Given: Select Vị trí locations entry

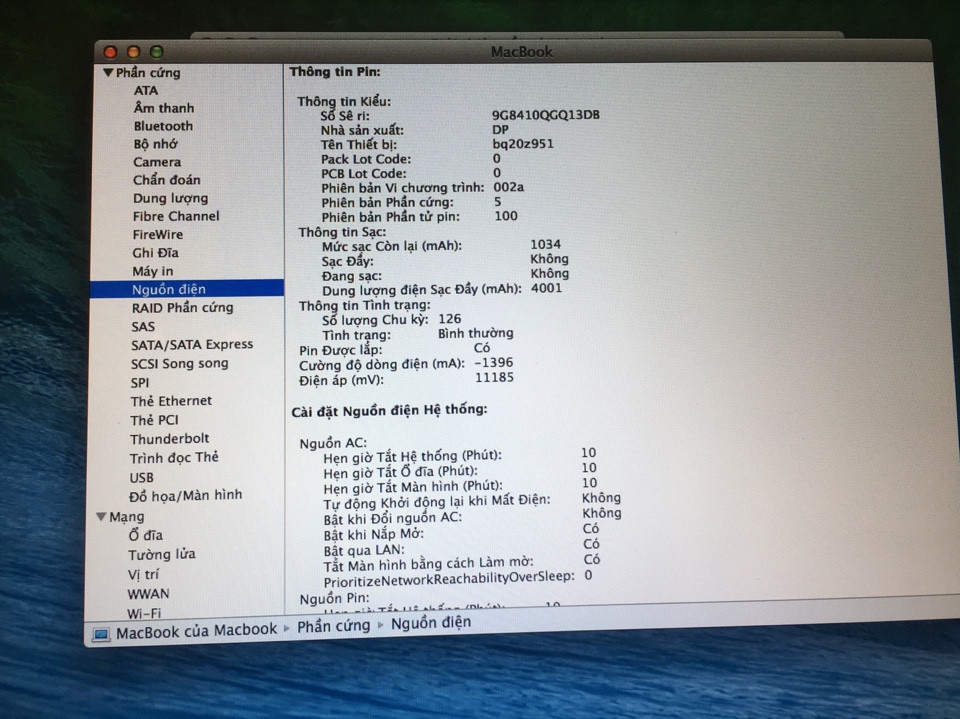Looking at the screenshot, I should pyautogui.click(x=143, y=574).
